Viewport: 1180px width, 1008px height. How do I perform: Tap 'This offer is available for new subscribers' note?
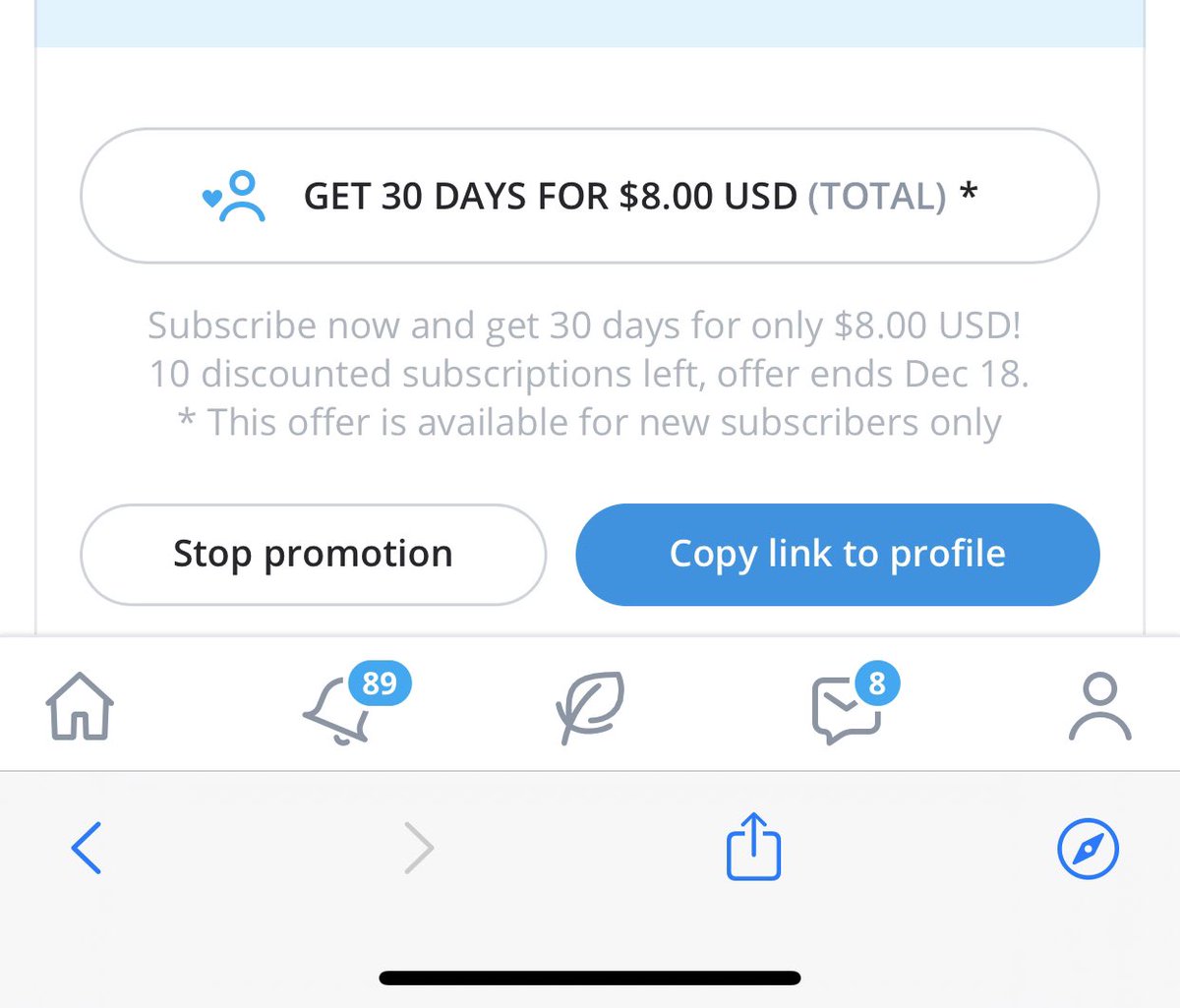(589, 423)
